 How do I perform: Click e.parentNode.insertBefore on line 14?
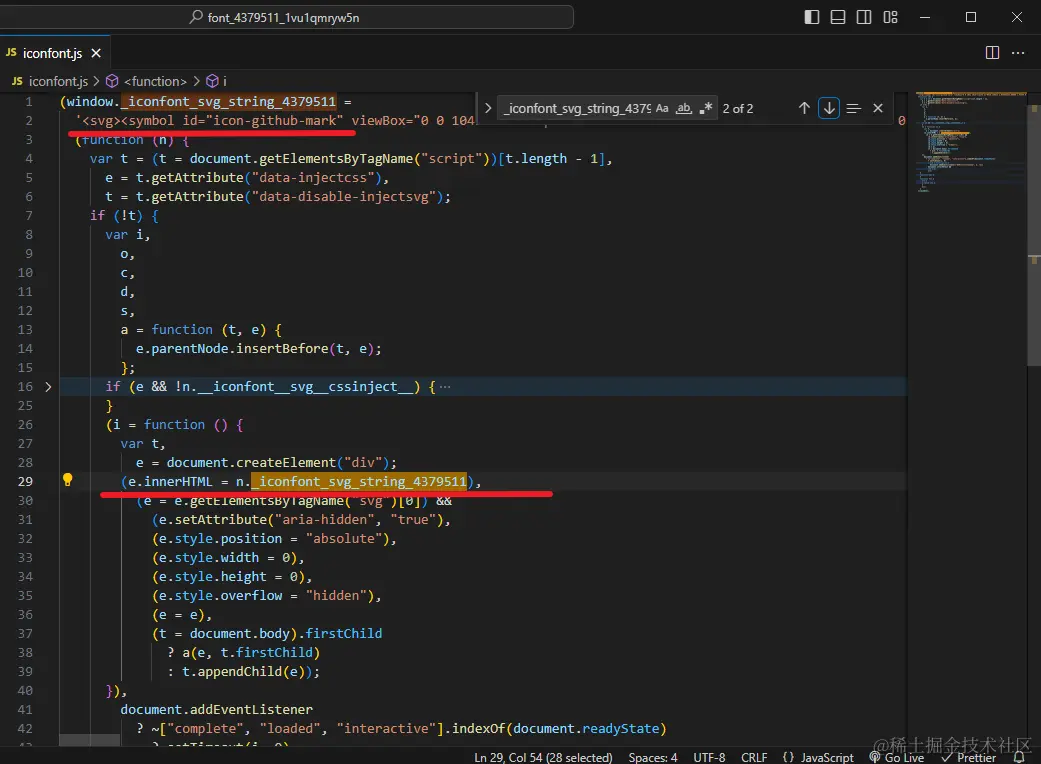pos(232,348)
